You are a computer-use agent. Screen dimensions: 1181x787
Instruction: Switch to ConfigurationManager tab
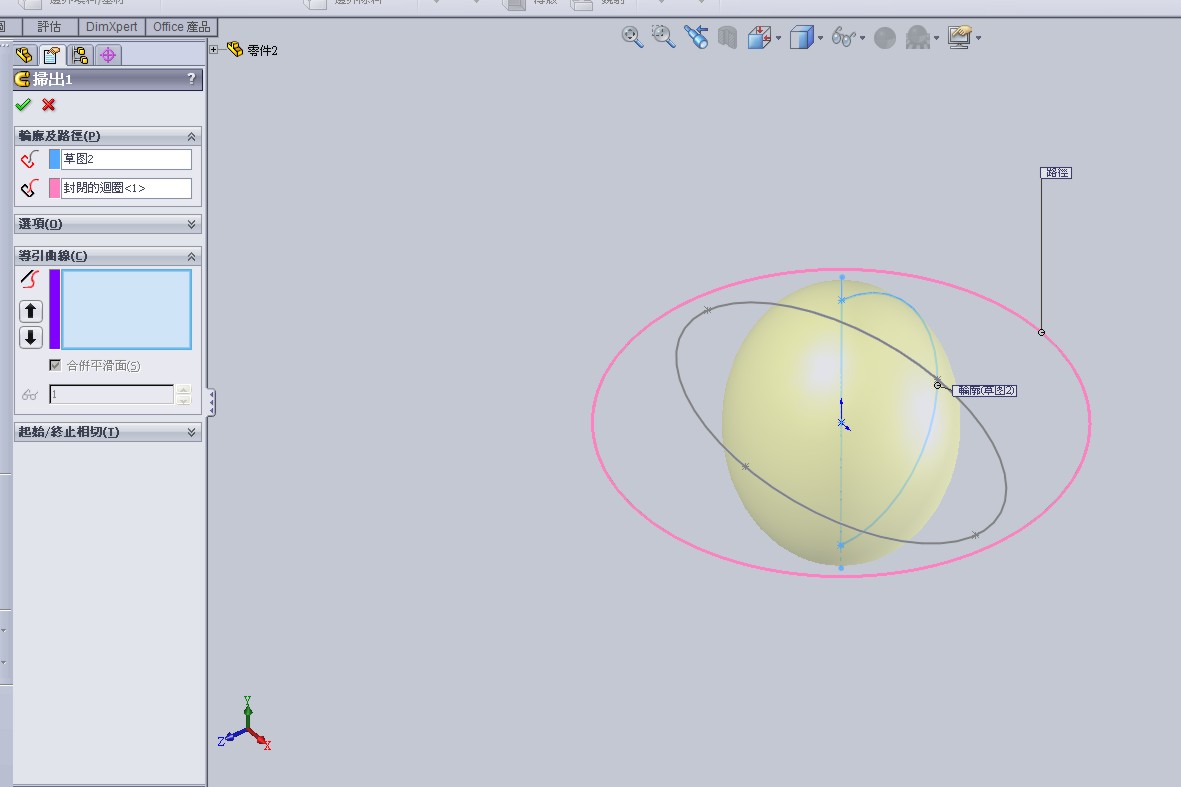pyautogui.click(x=80, y=55)
